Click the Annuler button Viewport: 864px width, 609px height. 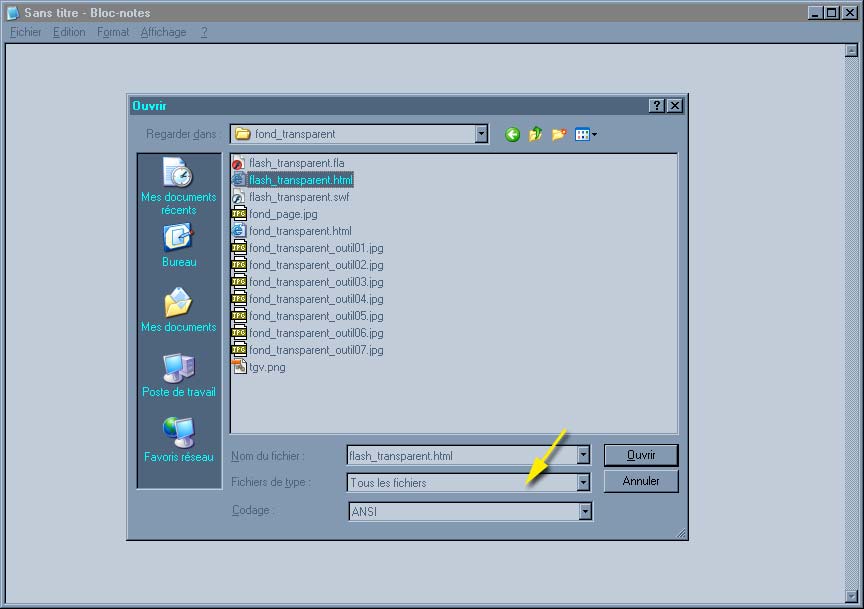pyautogui.click(x=641, y=481)
